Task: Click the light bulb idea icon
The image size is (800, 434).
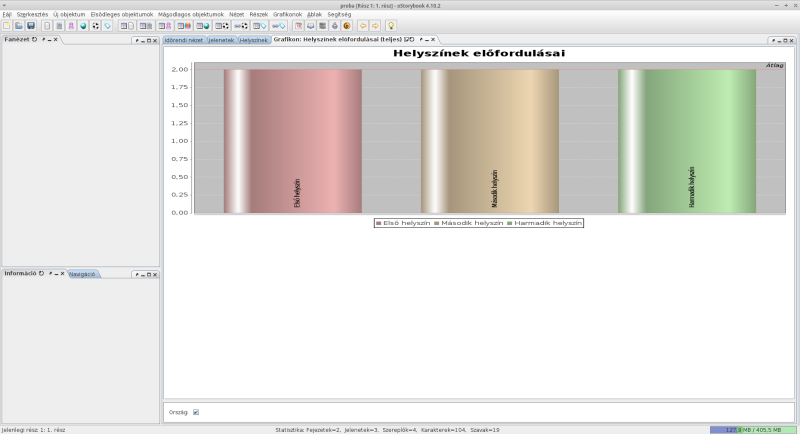Action: pos(391,25)
